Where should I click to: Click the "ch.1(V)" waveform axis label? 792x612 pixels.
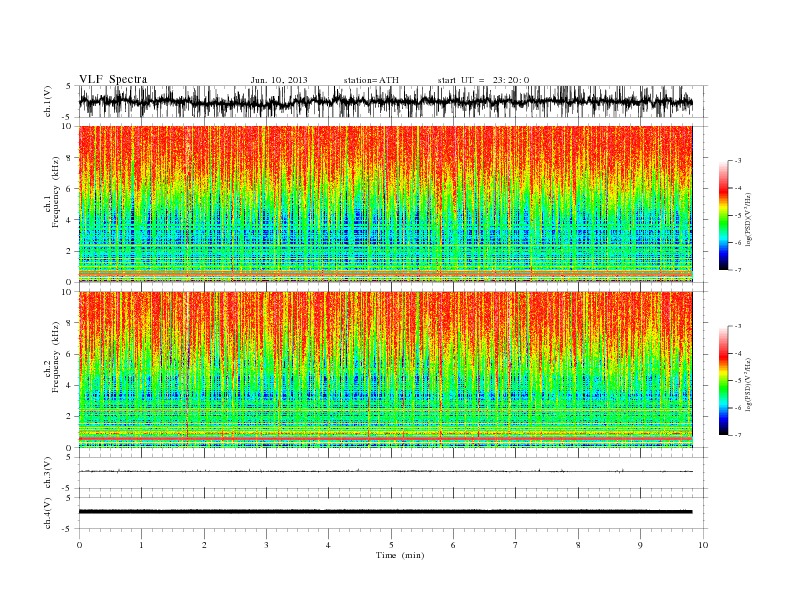pos(48,103)
